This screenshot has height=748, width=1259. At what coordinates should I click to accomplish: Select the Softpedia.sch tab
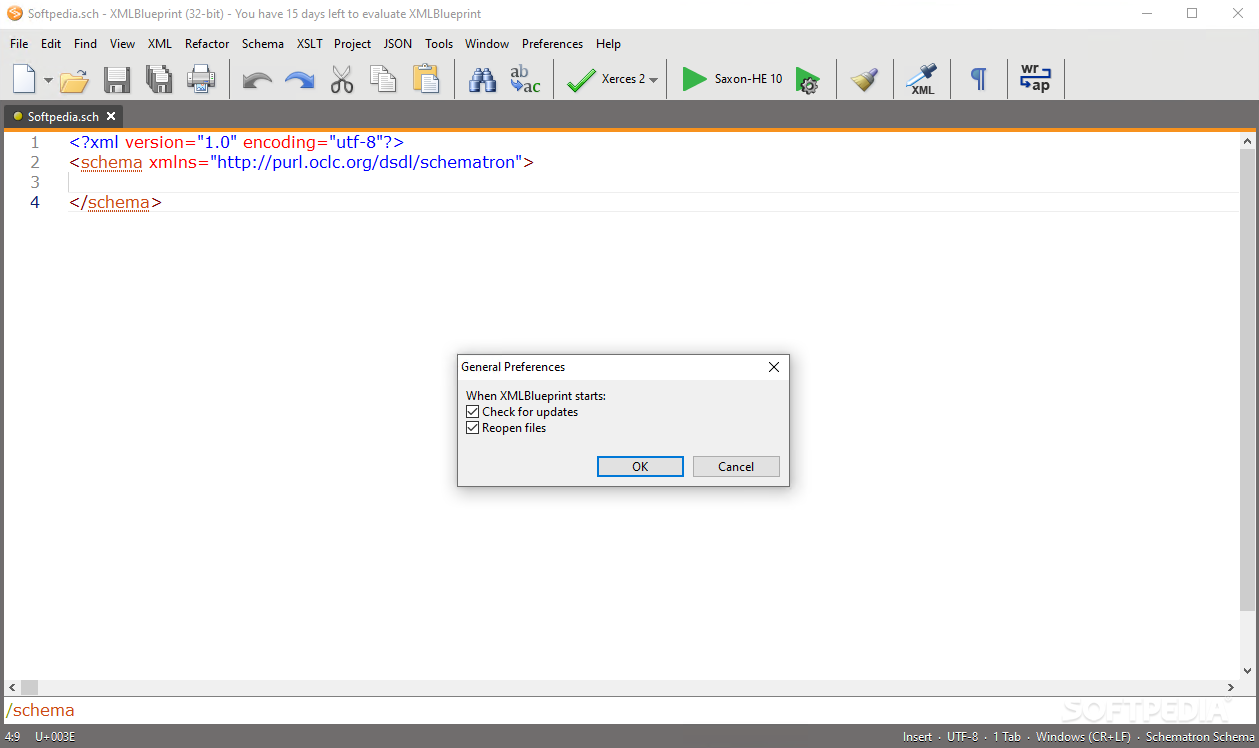click(x=63, y=117)
